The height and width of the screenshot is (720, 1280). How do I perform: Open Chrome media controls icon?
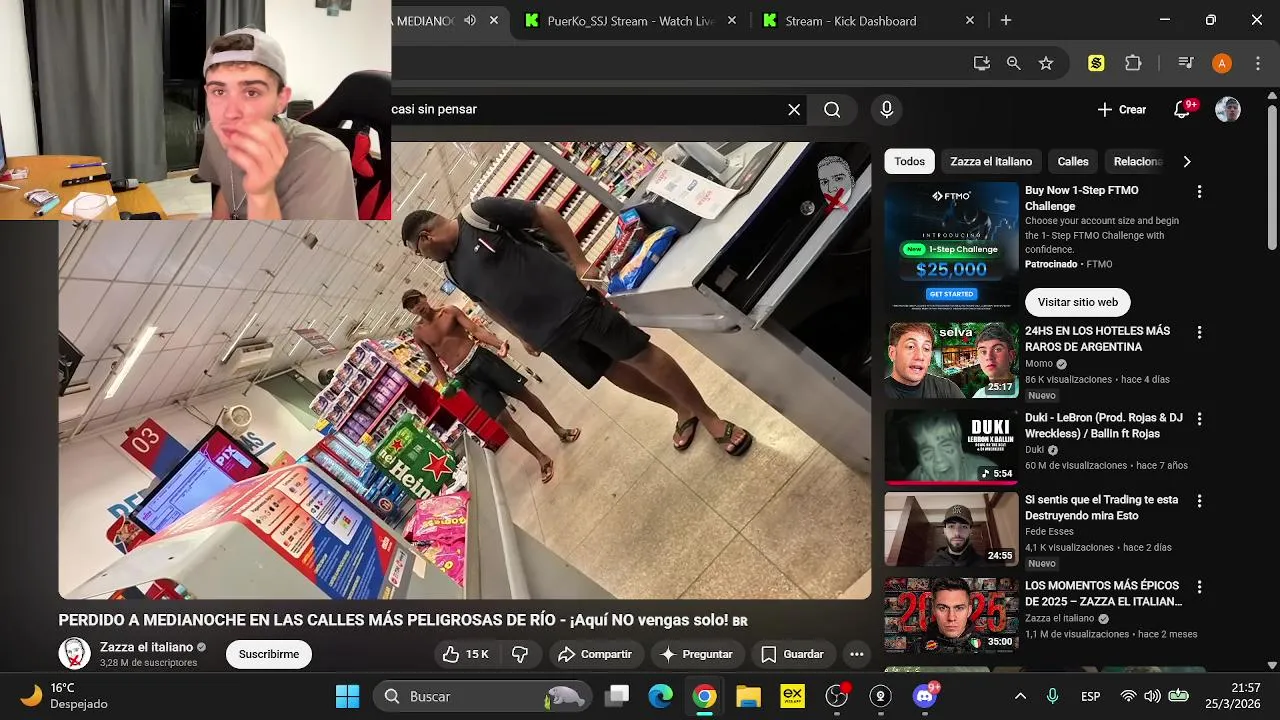pos(1186,63)
